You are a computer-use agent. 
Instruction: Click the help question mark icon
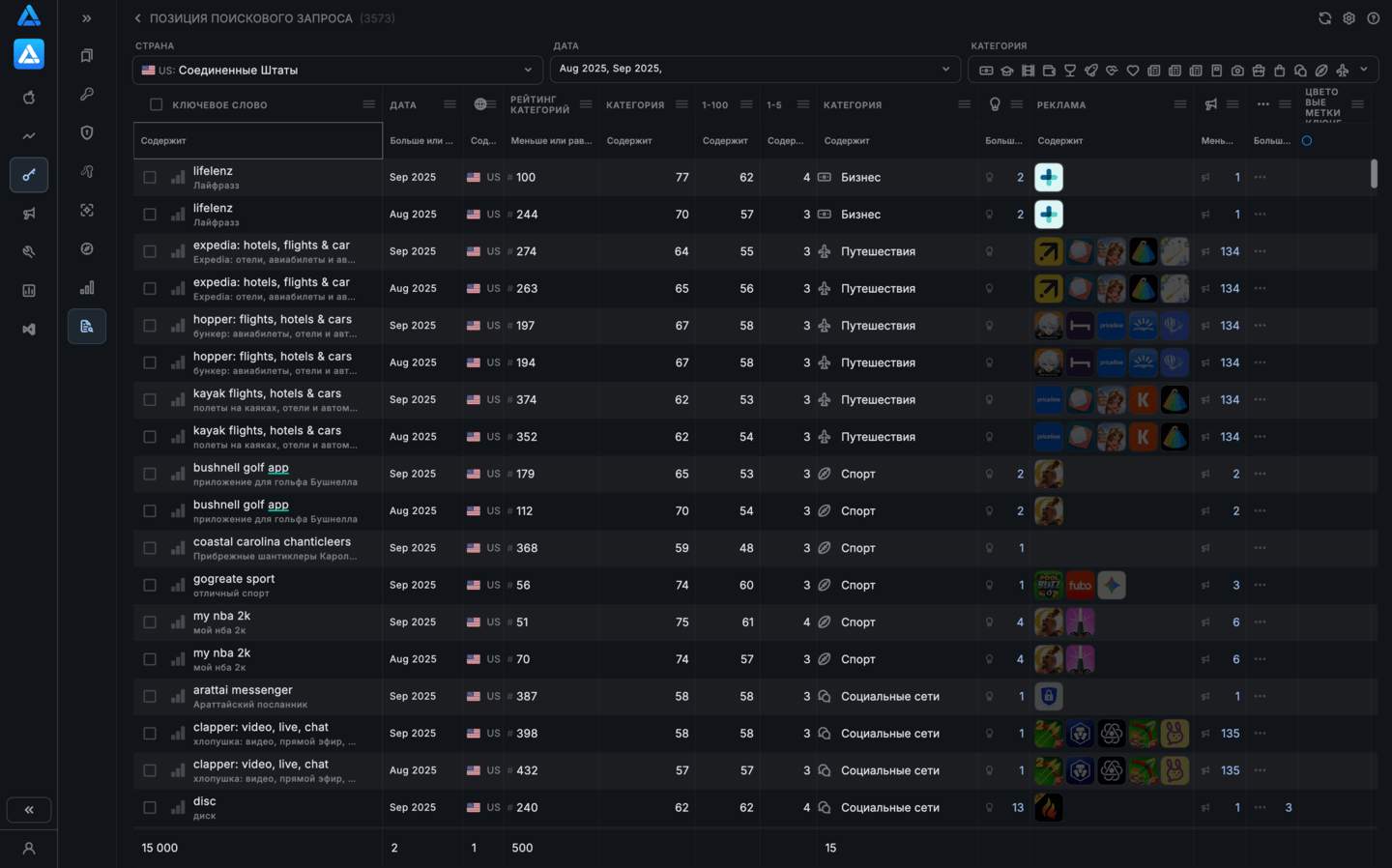coord(1373,18)
